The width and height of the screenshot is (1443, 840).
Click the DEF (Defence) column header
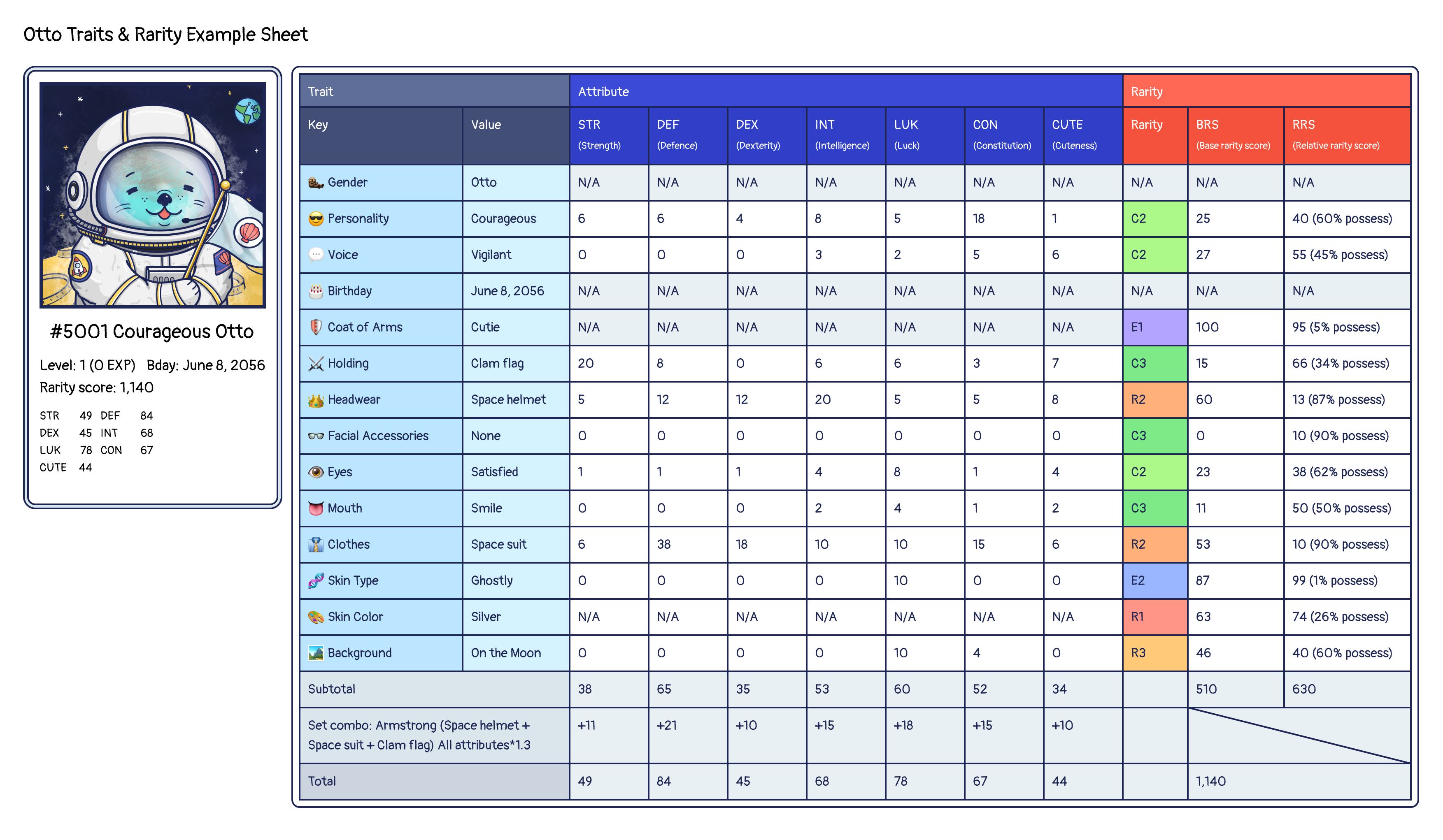688,136
